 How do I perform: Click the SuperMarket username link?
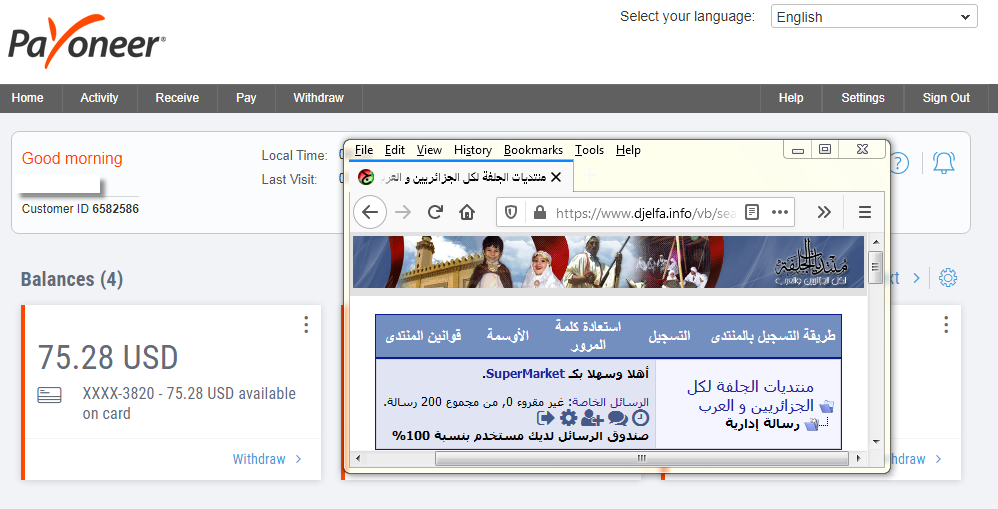[525, 373]
